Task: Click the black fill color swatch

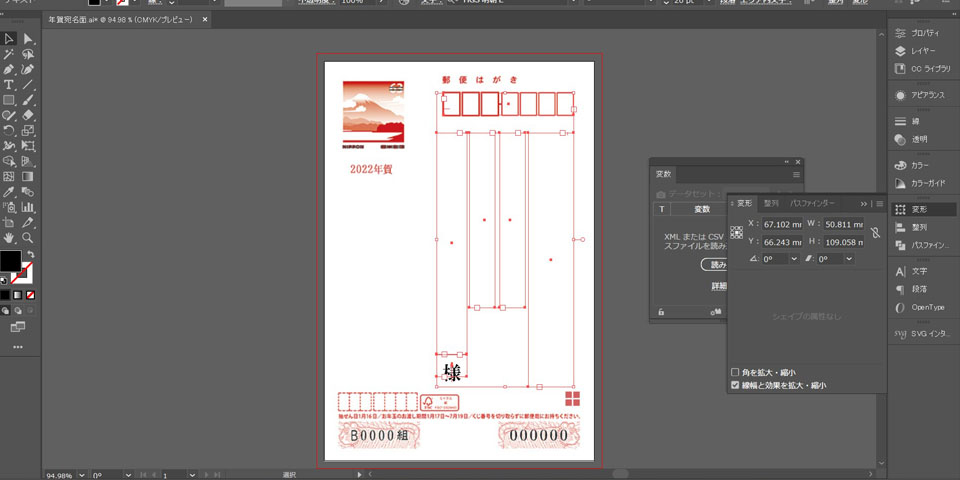Action: [10, 261]
